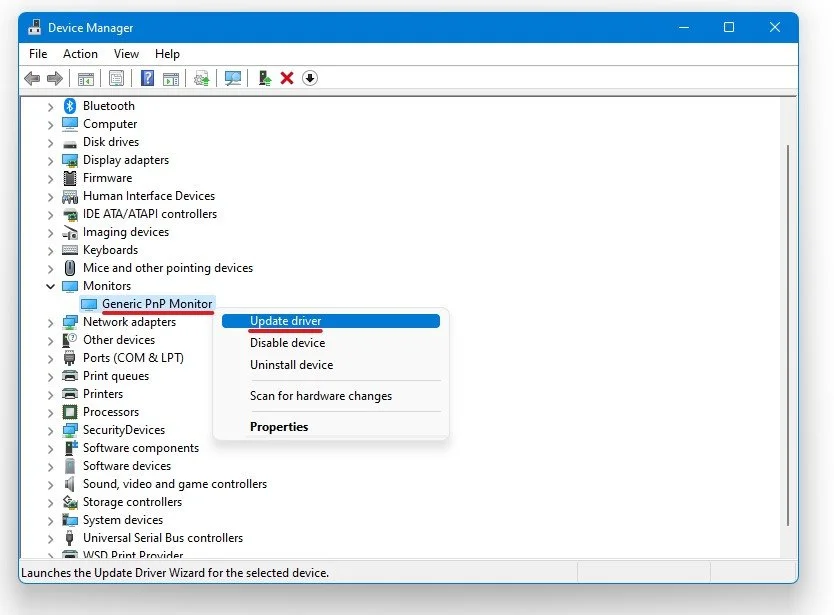Click the Update driver software toolbar icon
This screenshot has height=615, width=834.
click(202, 79)
